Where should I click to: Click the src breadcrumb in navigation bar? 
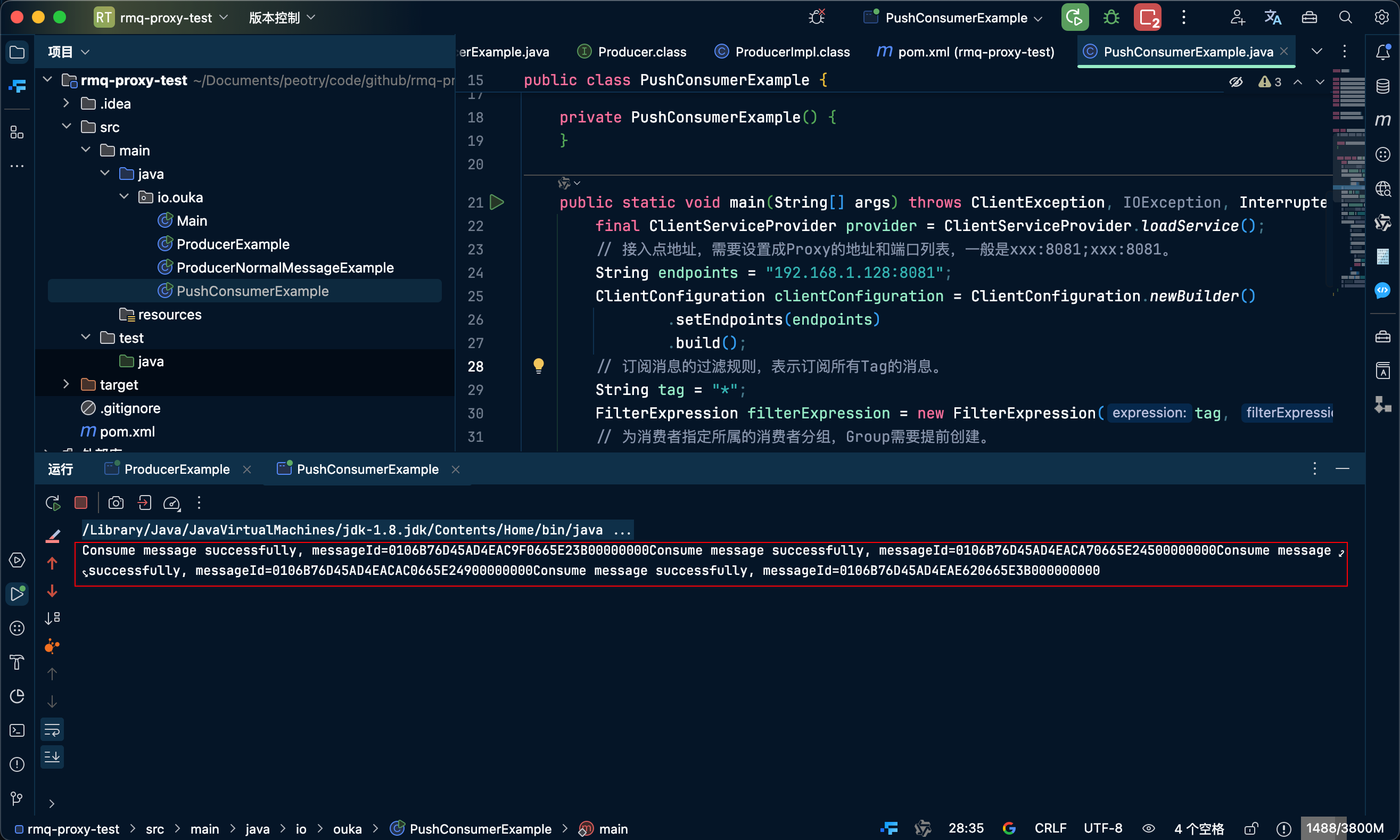[x=154, y=829]
